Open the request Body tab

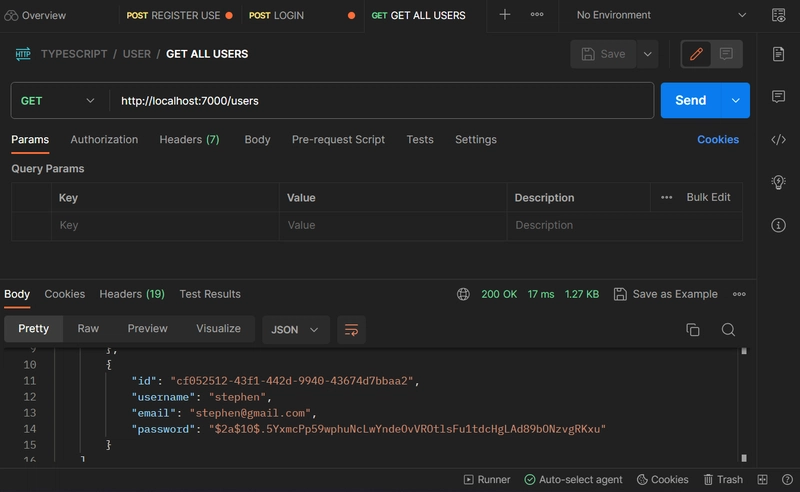click(257, 140)
